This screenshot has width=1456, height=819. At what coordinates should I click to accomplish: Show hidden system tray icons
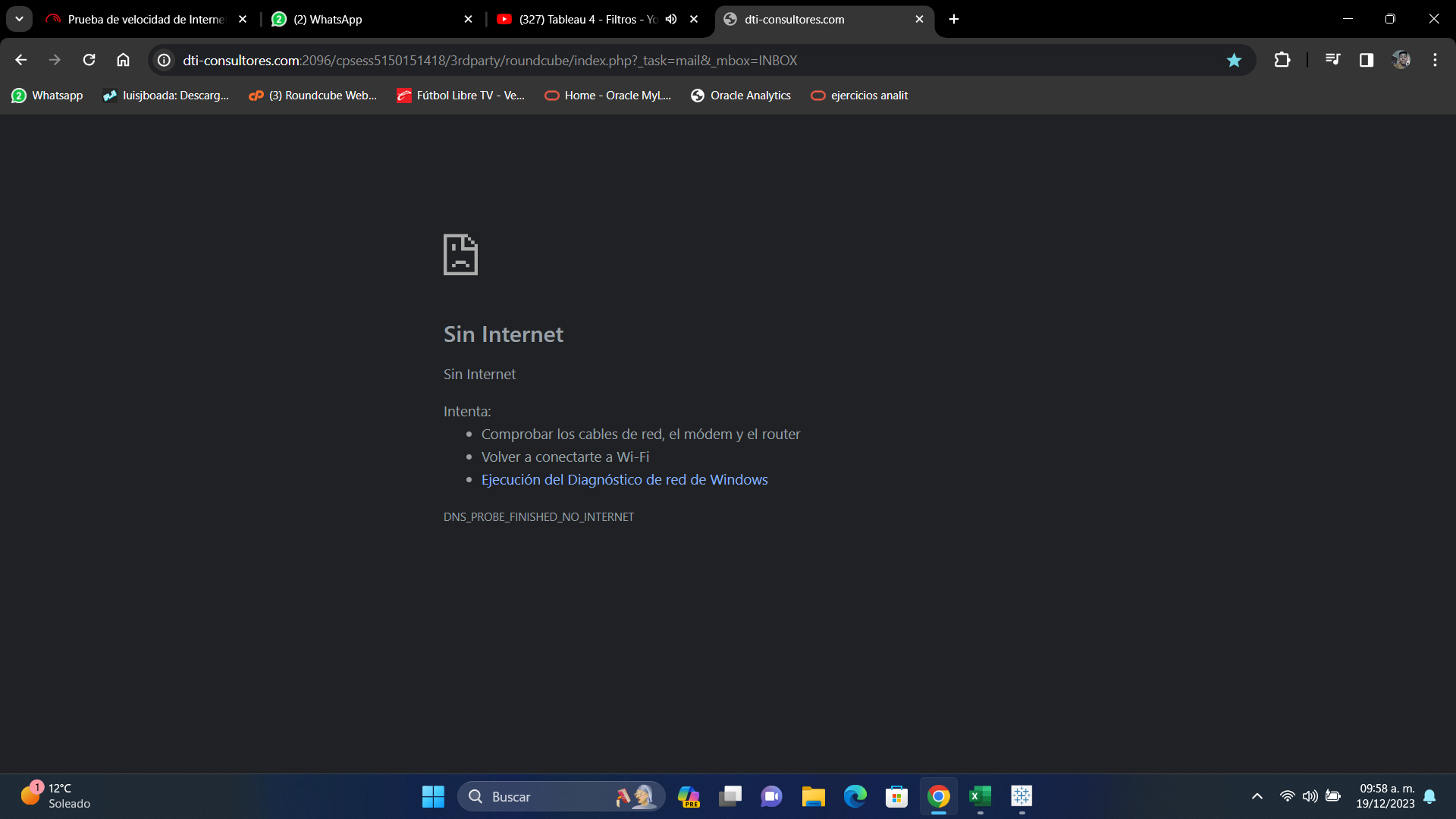1257,796
